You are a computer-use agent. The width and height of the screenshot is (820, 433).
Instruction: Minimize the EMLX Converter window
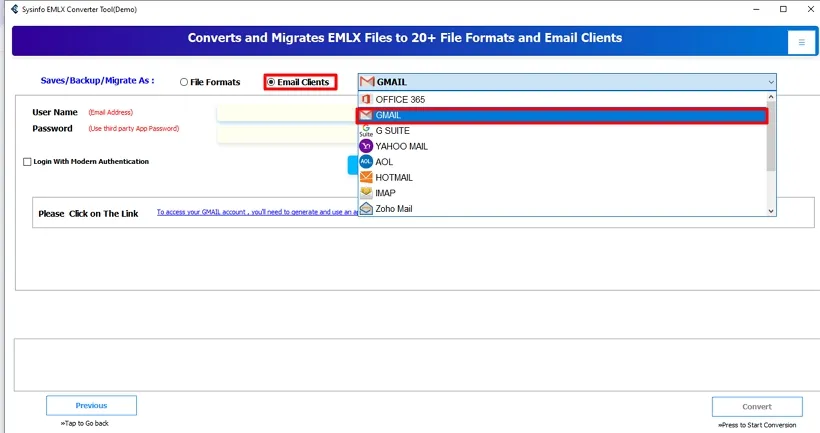(x=756, y=9)
